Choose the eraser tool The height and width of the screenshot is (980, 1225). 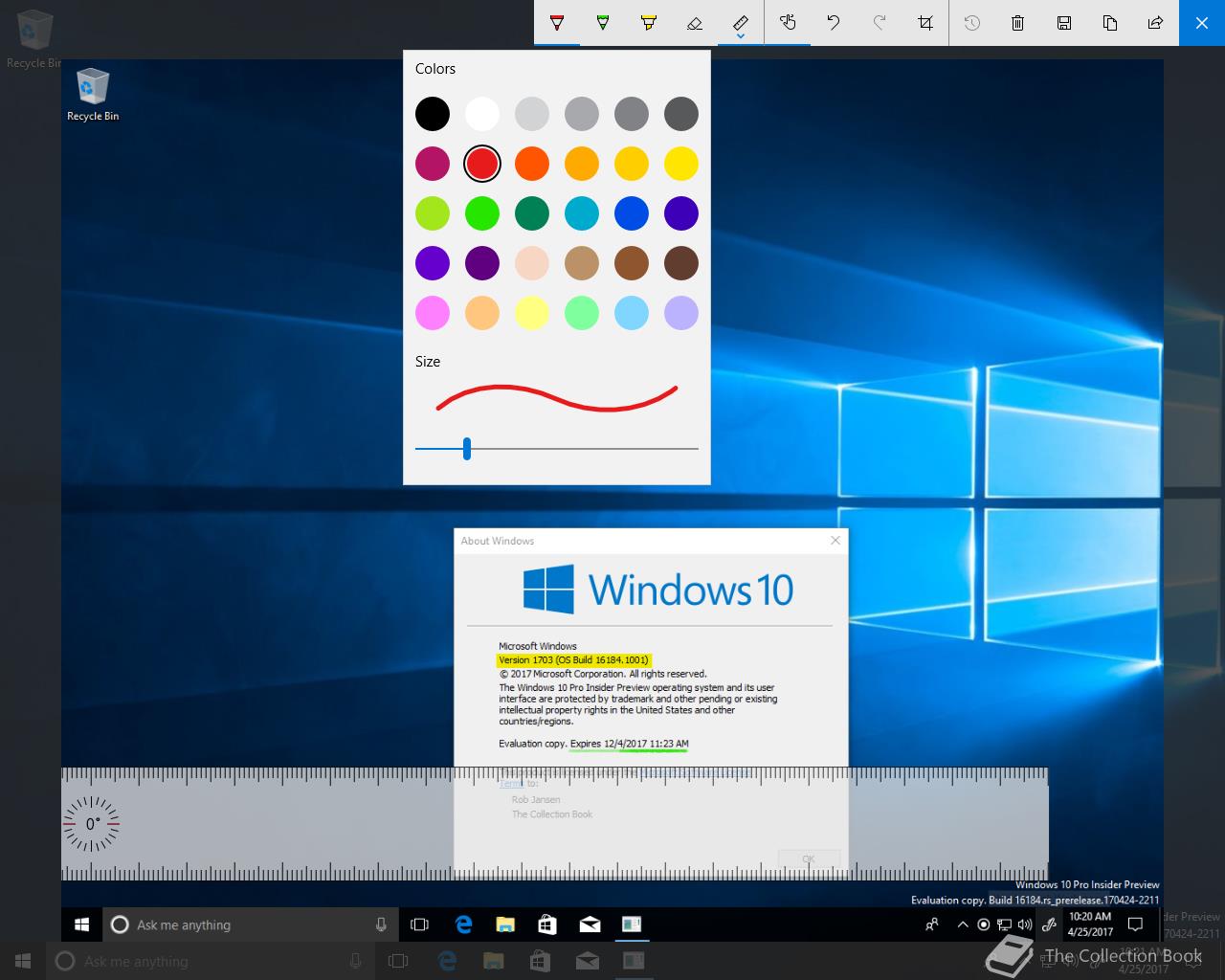(x=695, y=22)
